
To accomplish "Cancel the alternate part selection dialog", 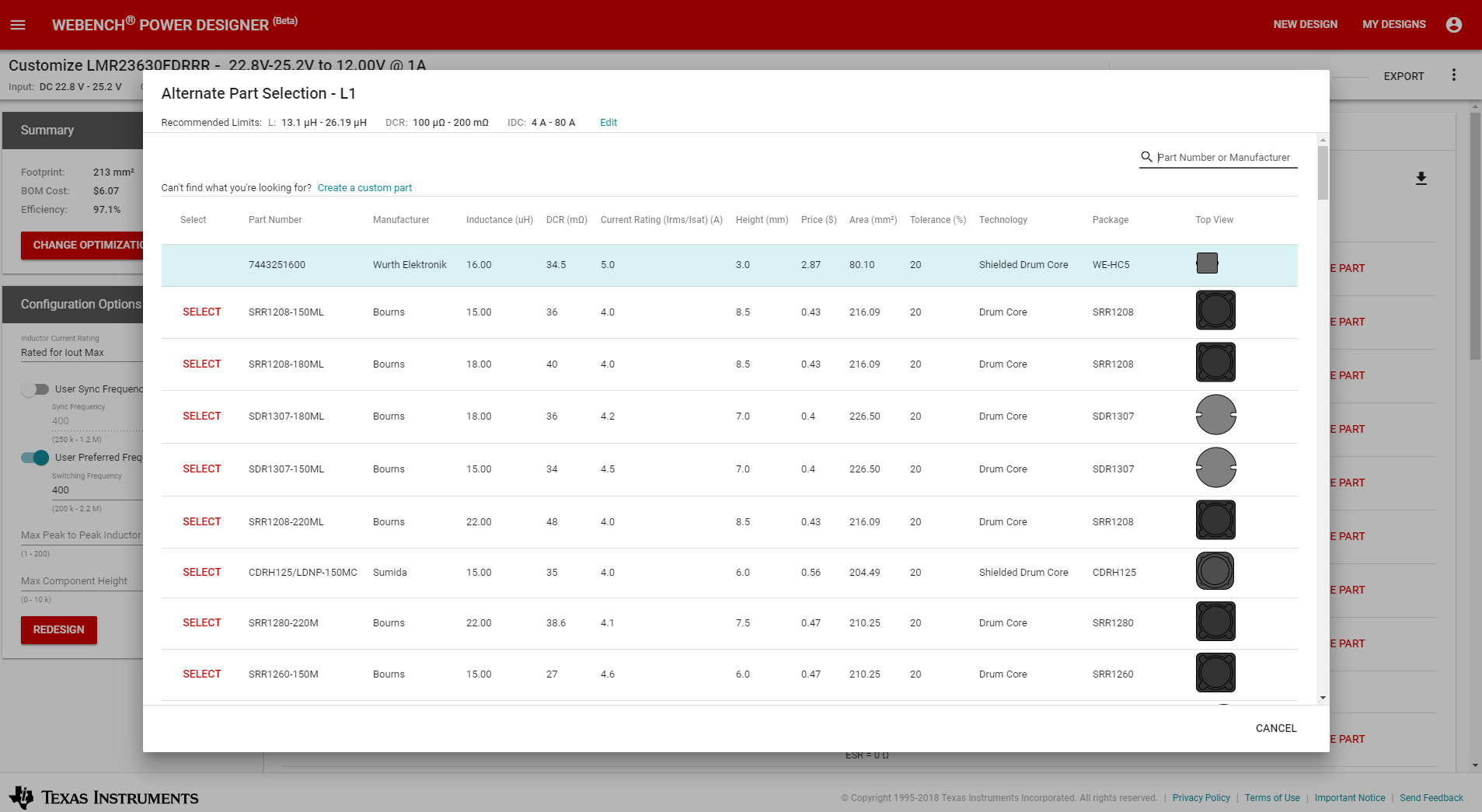I will [x=1276, y=728].
